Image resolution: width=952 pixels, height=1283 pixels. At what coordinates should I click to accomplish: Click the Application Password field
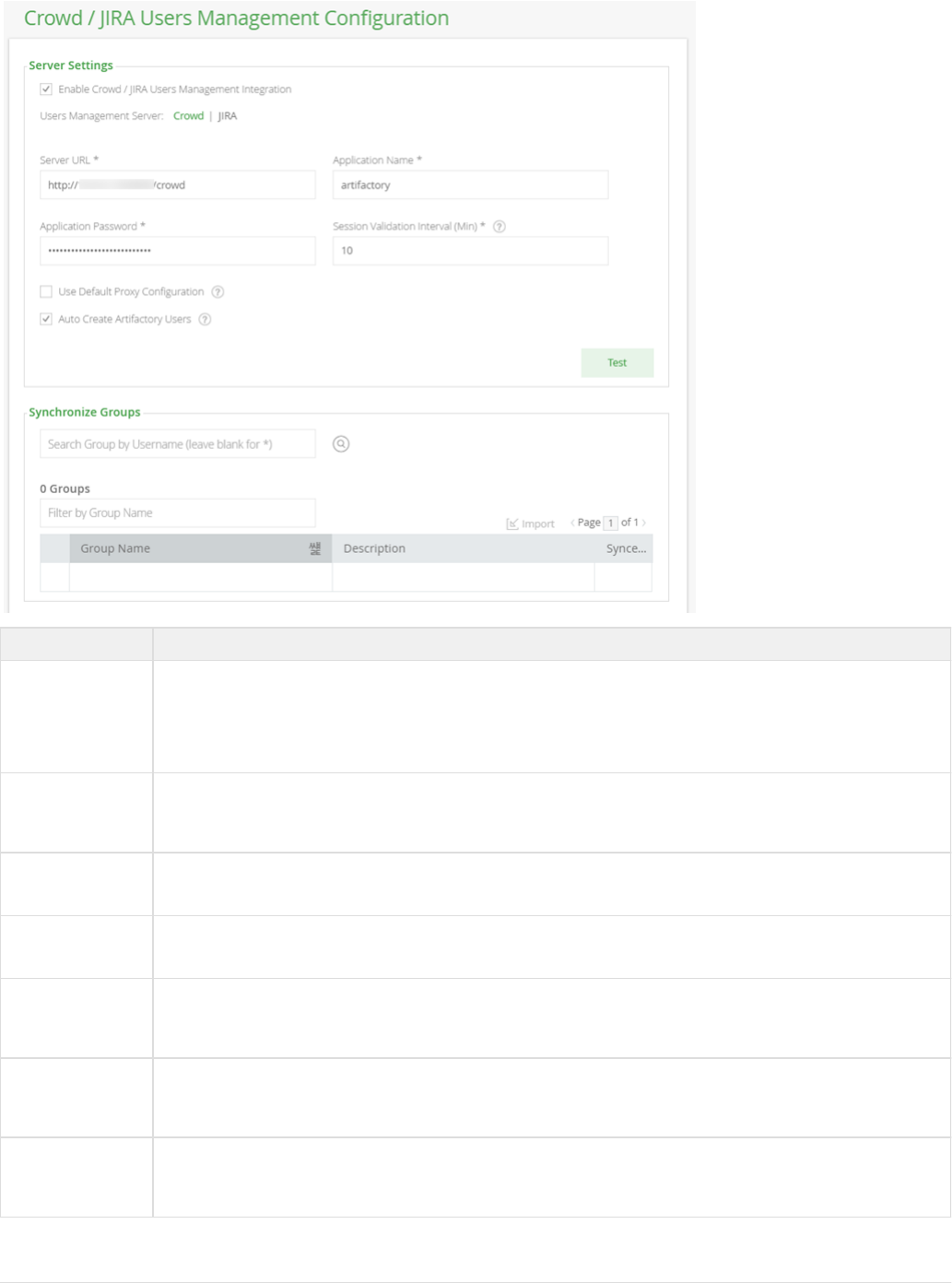(x=178, y=251)
